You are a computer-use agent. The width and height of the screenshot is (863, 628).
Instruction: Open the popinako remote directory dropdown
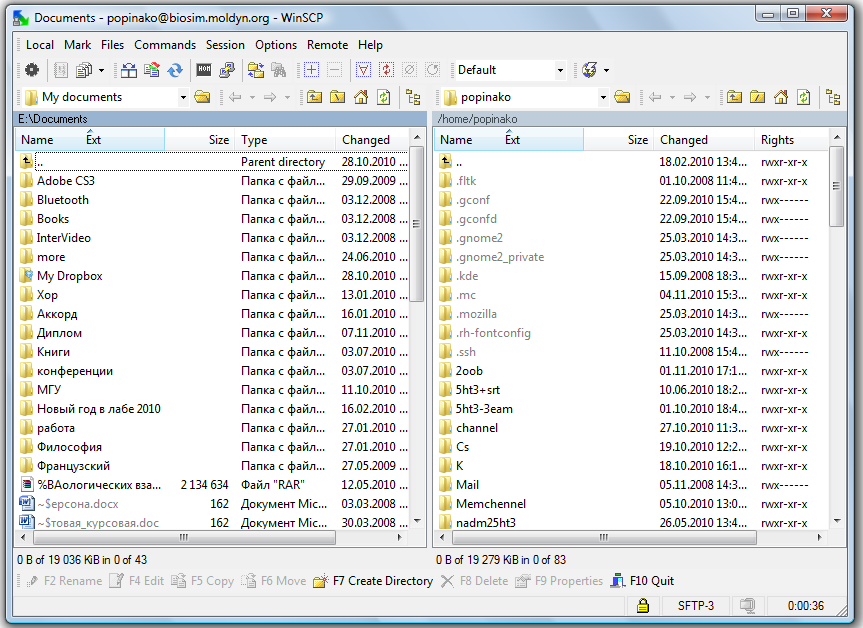tap(603, 98)
